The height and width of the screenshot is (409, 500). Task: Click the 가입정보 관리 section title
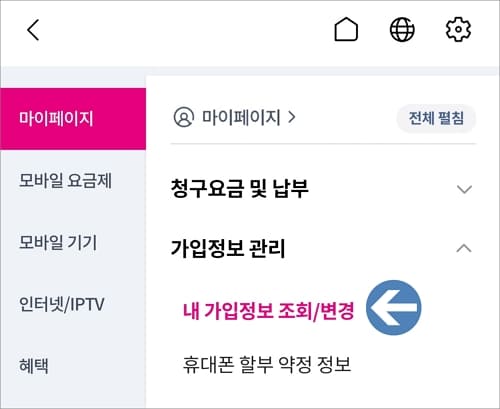pyautogui.click(x=228, y=249)
